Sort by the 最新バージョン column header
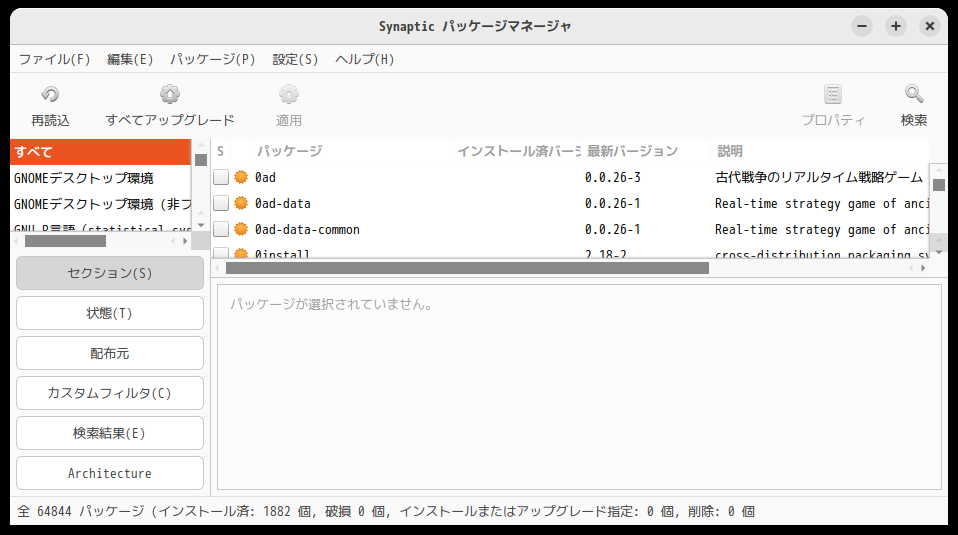 tap(646, 151)
